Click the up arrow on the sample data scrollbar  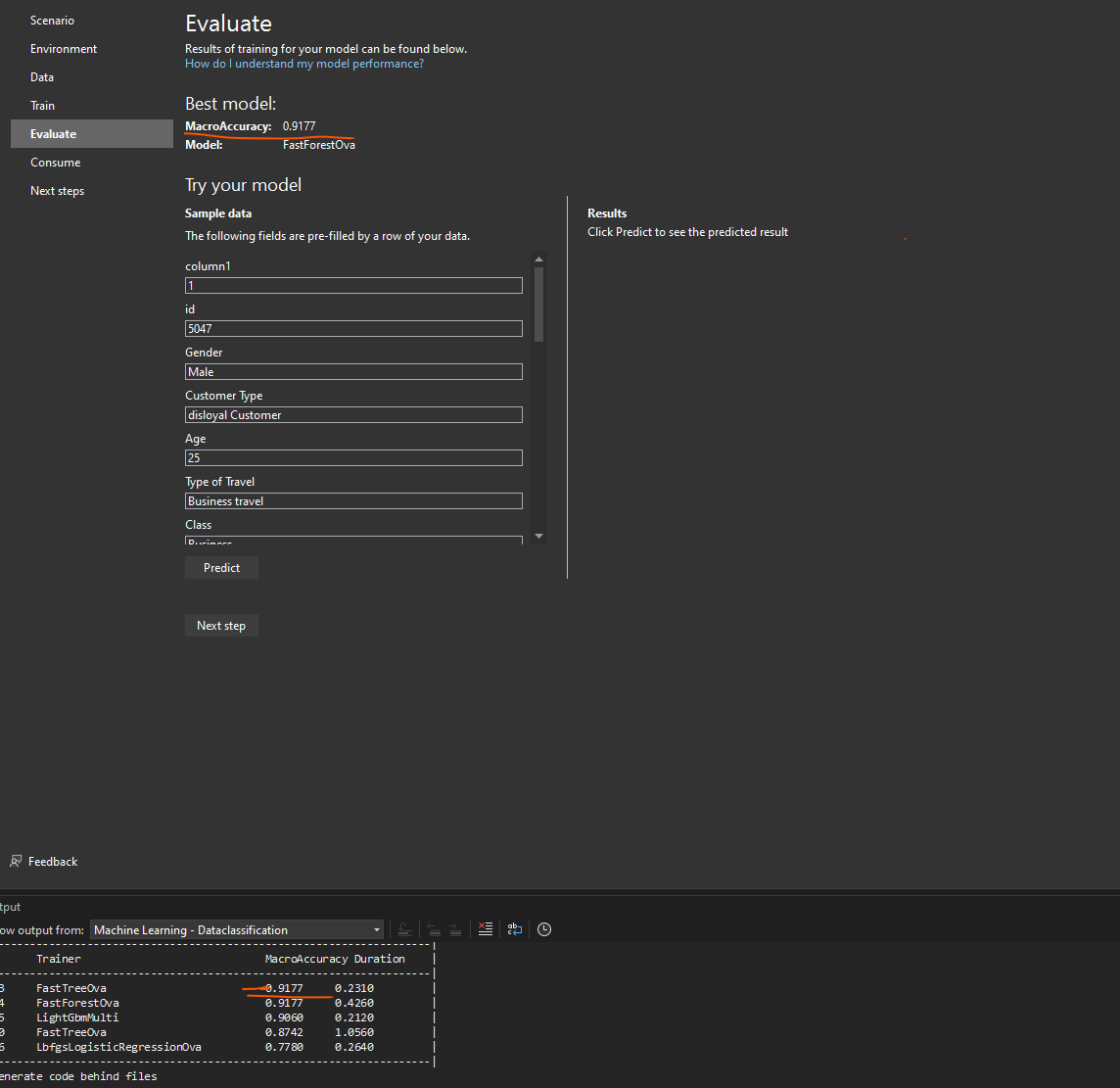(x=538, y=259)
